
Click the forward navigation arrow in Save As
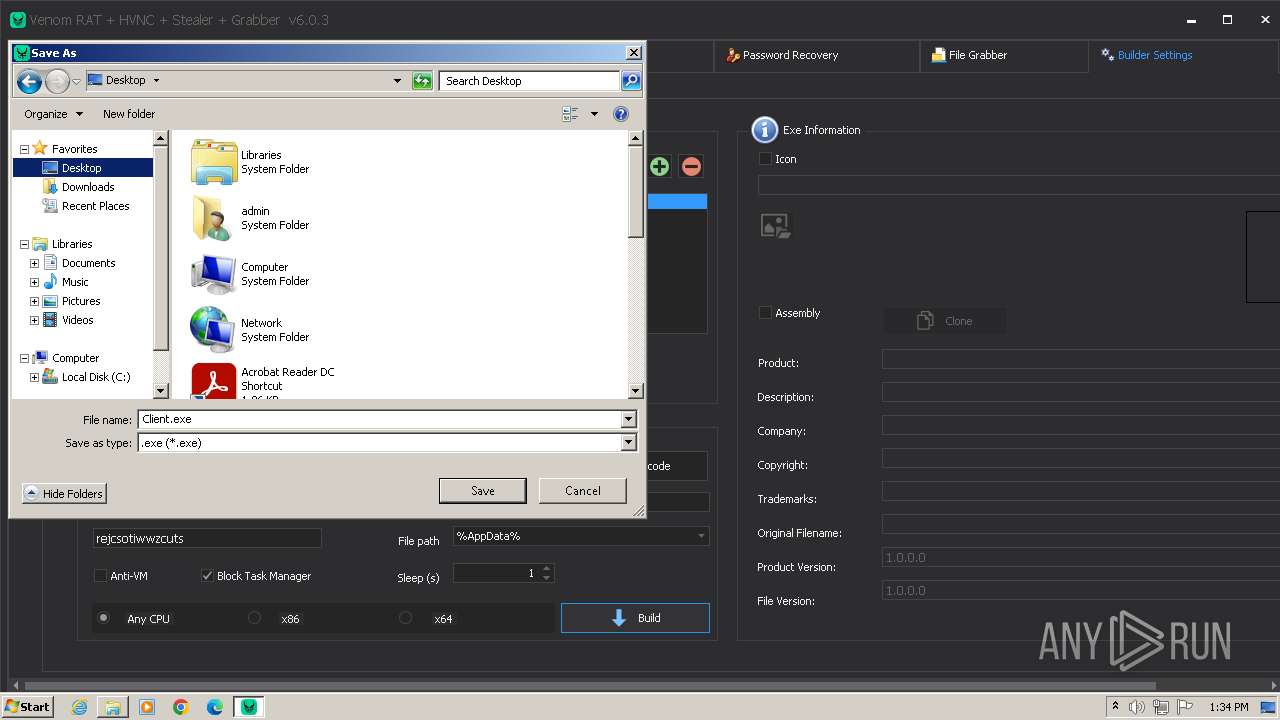pos(57,81)
